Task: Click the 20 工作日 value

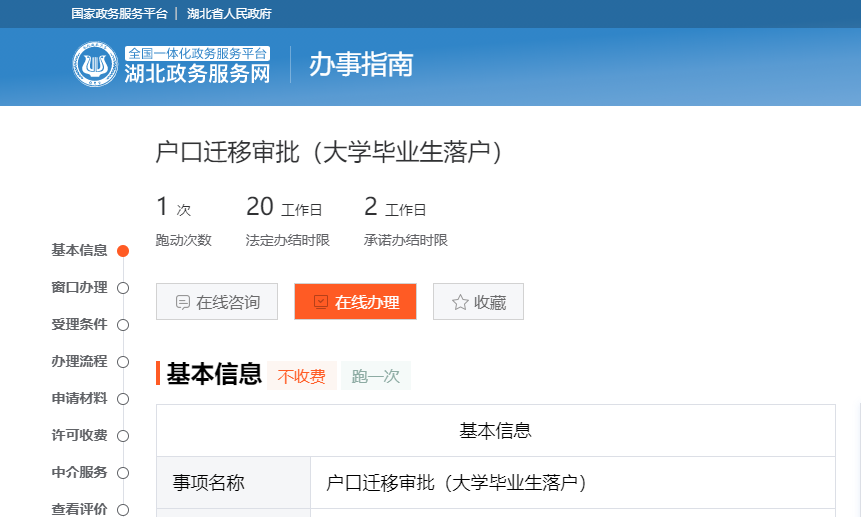Action: [x=284, y=207]
